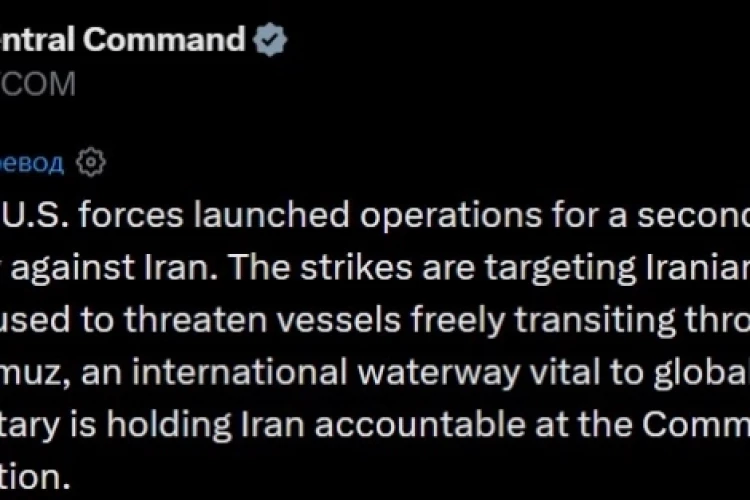The image size is (750, 500).
Task: Click the blue verified badge beside Central Command
Action: [270, 39]
